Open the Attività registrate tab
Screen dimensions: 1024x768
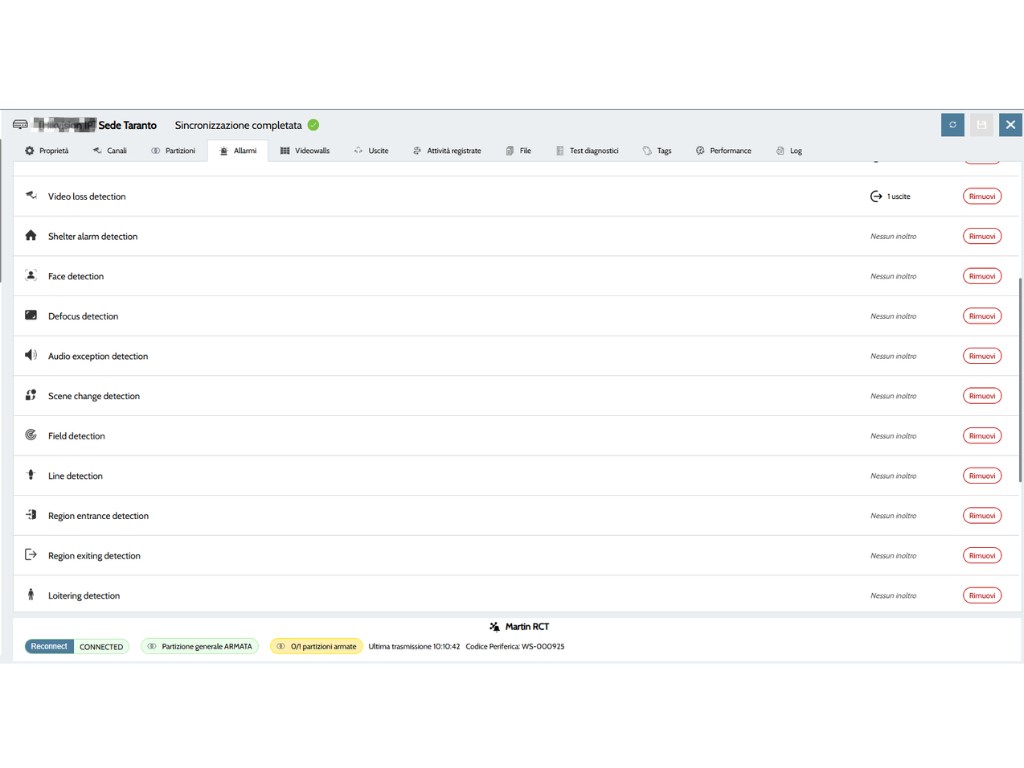tap(447, 151)
